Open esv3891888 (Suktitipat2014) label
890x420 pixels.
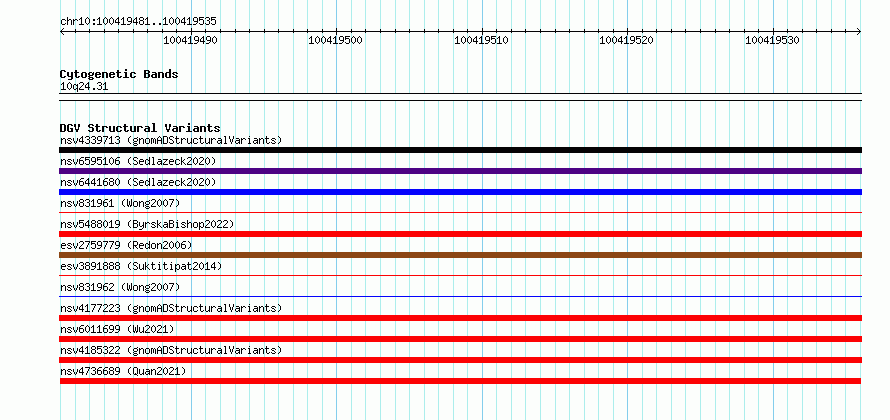click(141, 266)
